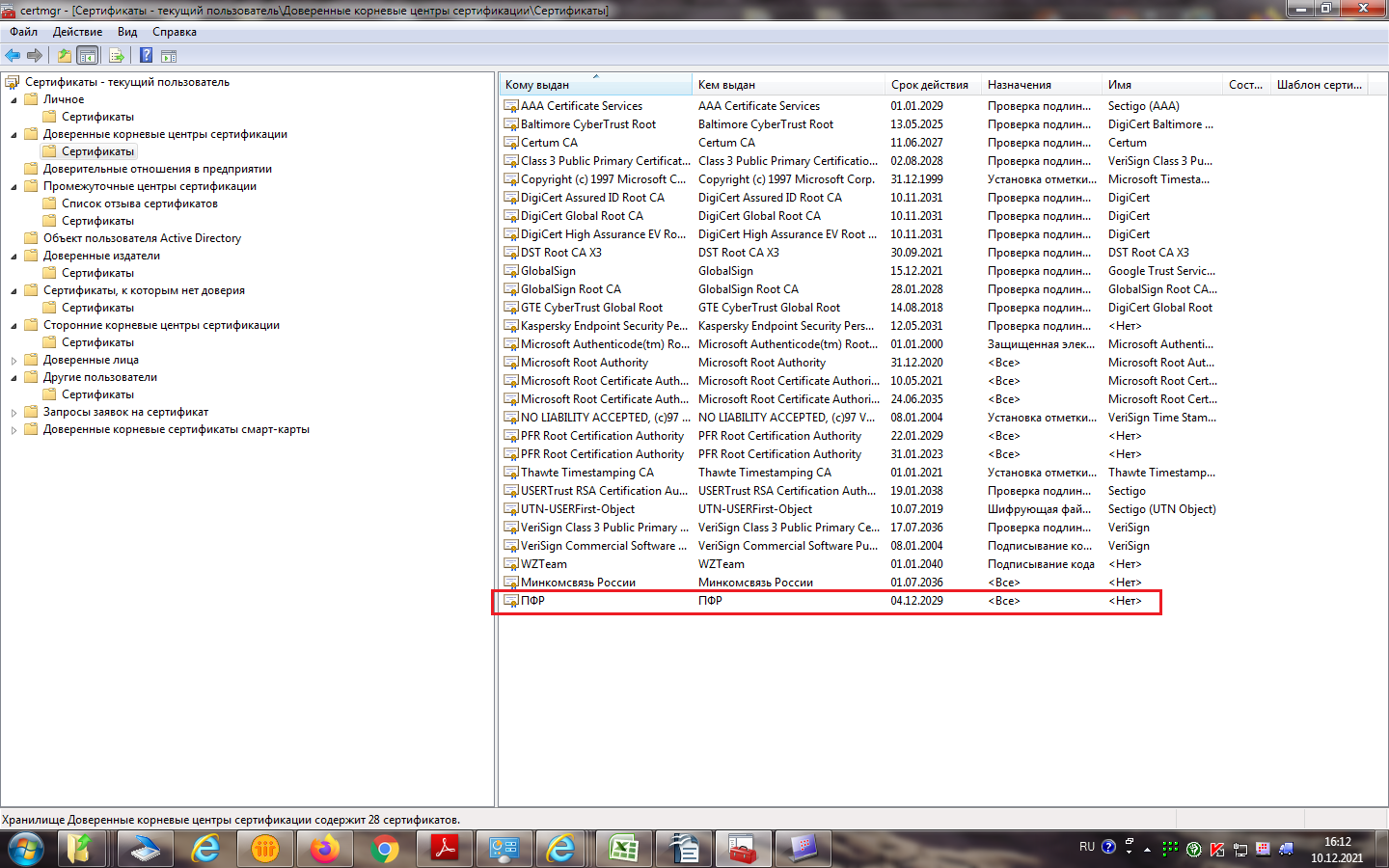Click the Export list toolbar icon

(117, 56)
